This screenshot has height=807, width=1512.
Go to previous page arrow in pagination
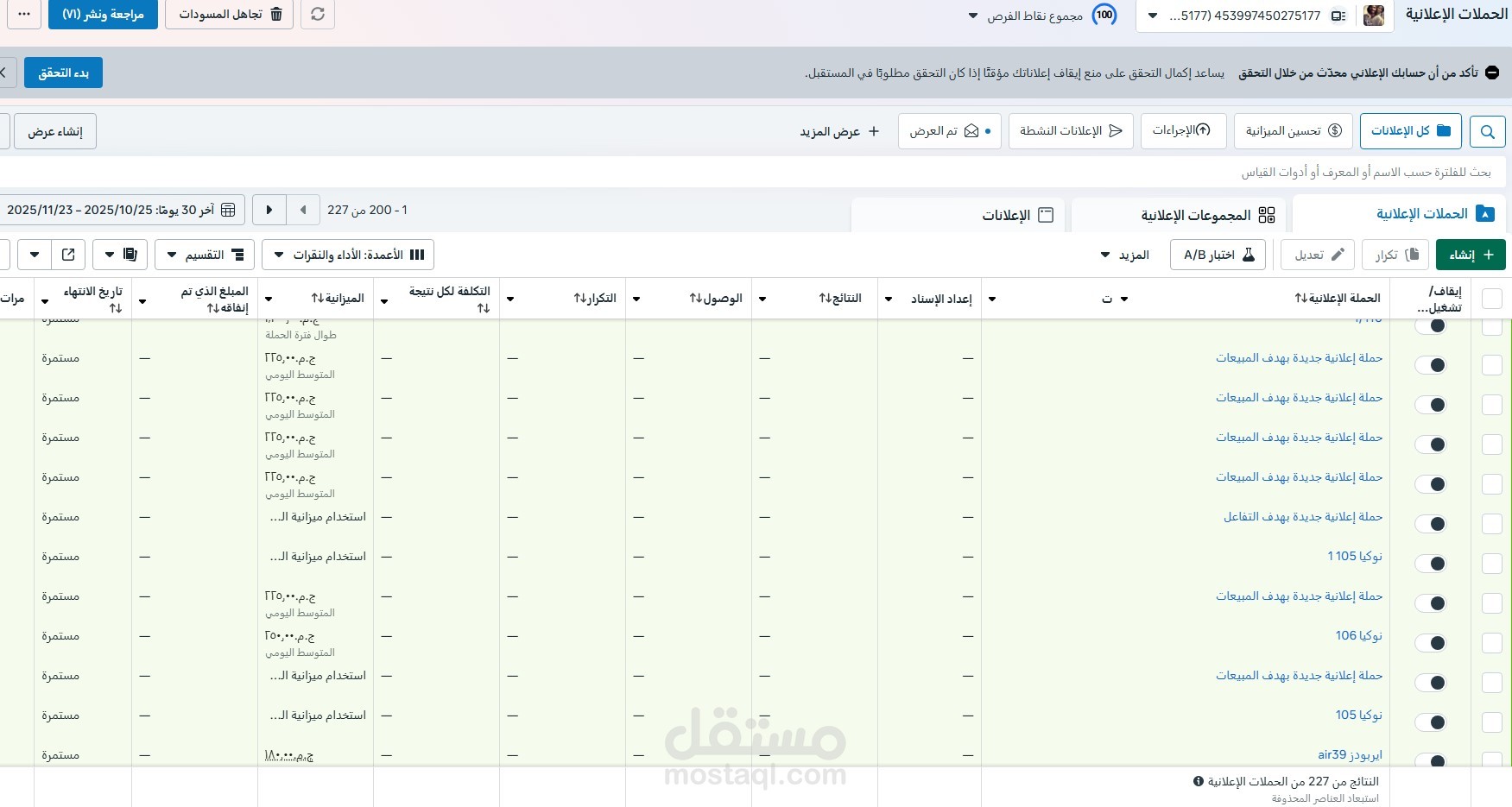tap(302, 210)
